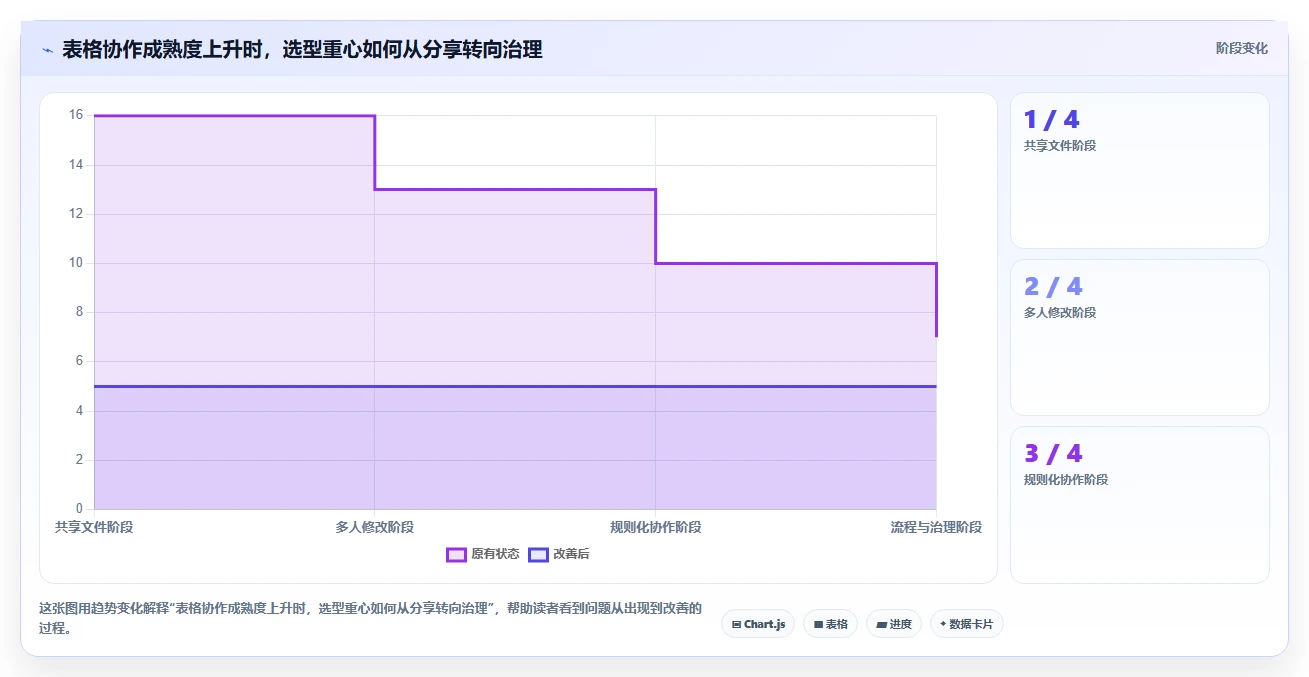
Task: Click the Chart.js tag chip
Action: pos(758,624)
